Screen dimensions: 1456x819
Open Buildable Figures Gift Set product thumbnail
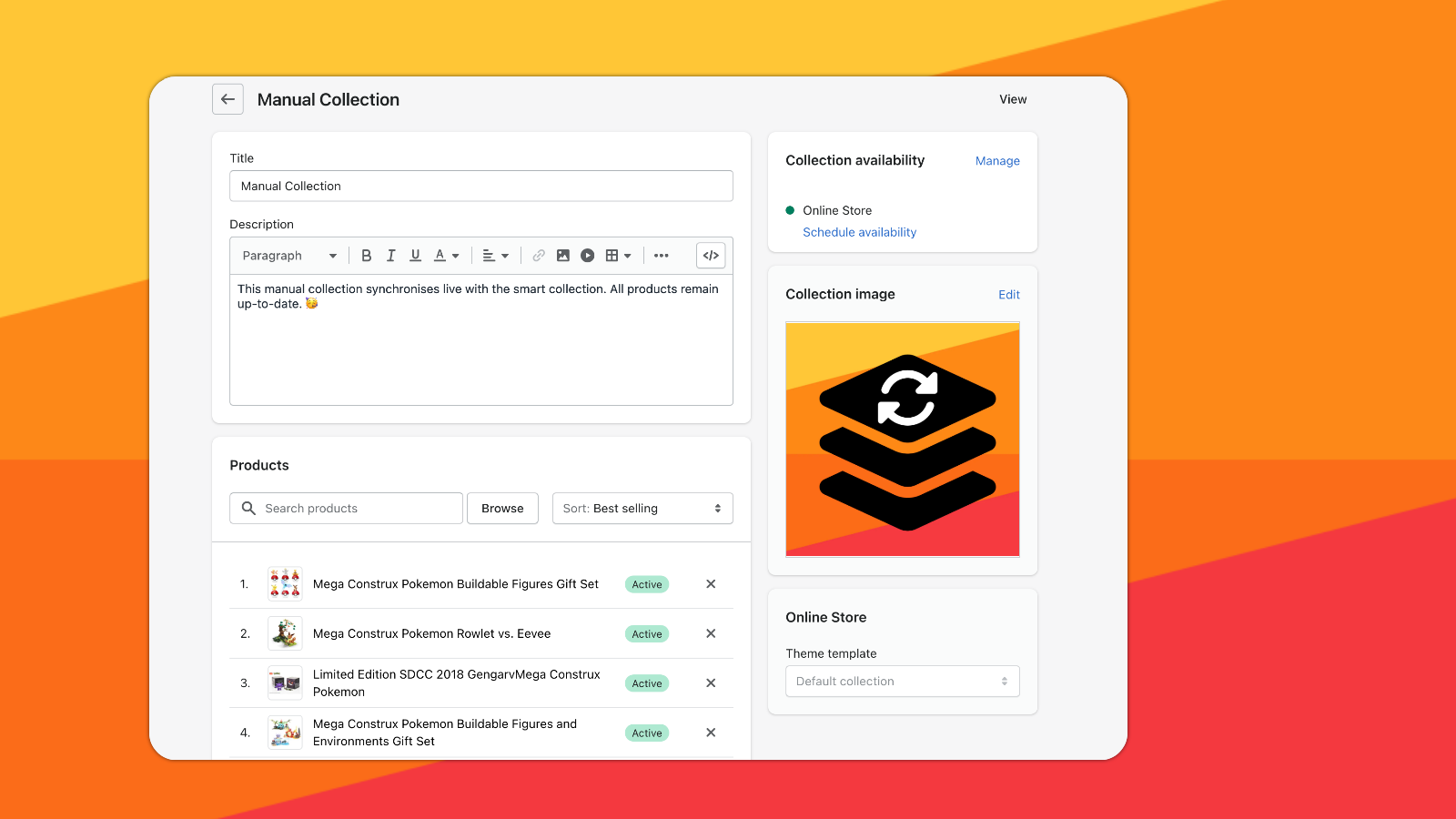tap(285, 584)
